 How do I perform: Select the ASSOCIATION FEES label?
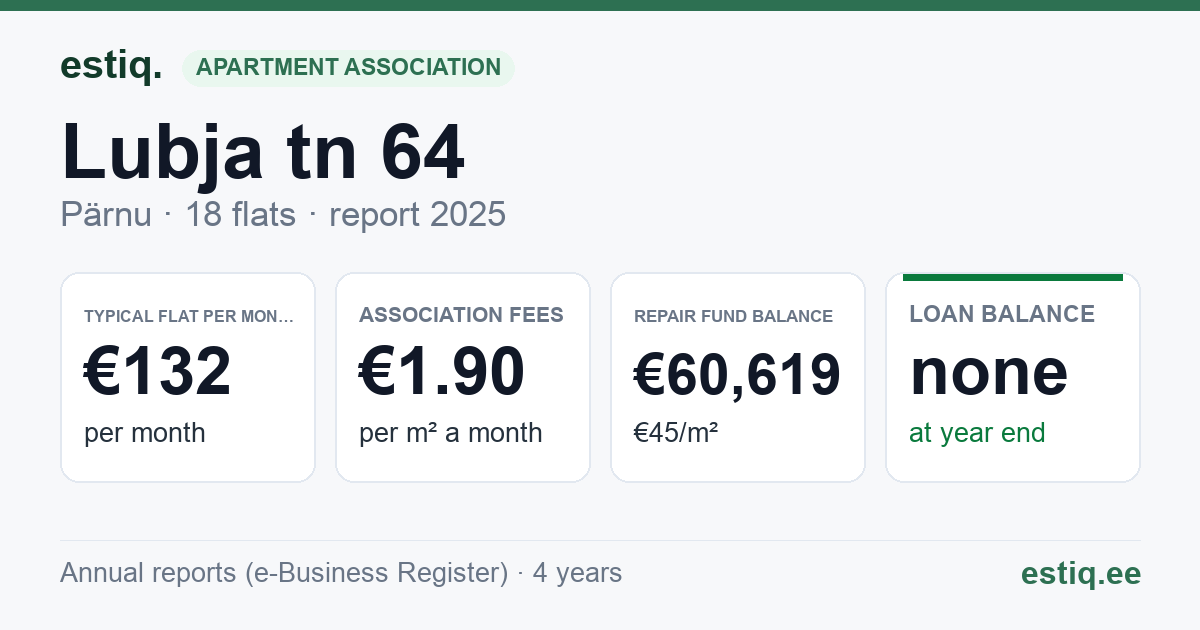[x=461, y=315]
